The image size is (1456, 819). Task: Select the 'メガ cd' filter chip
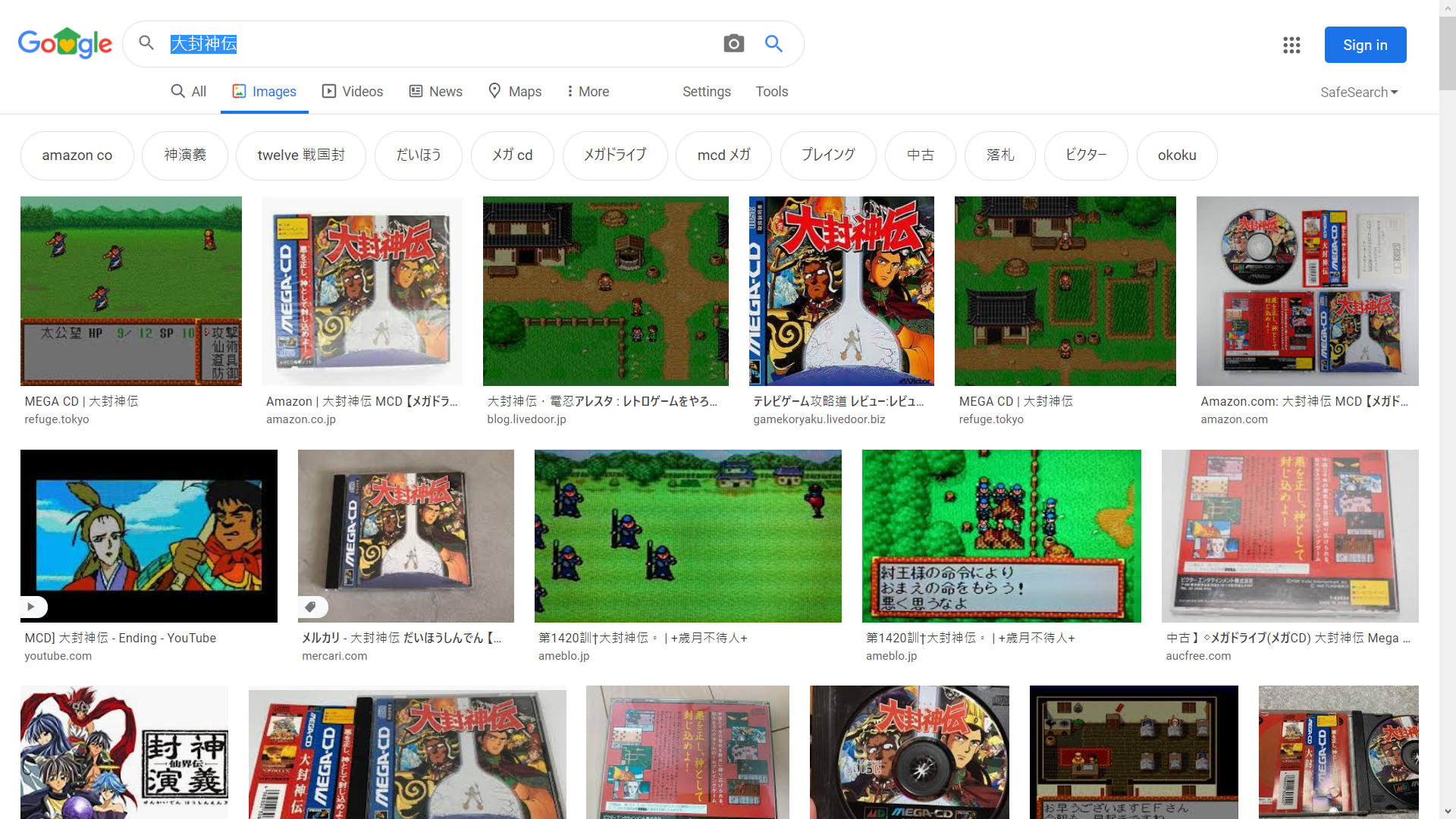(x=513, y=155)
